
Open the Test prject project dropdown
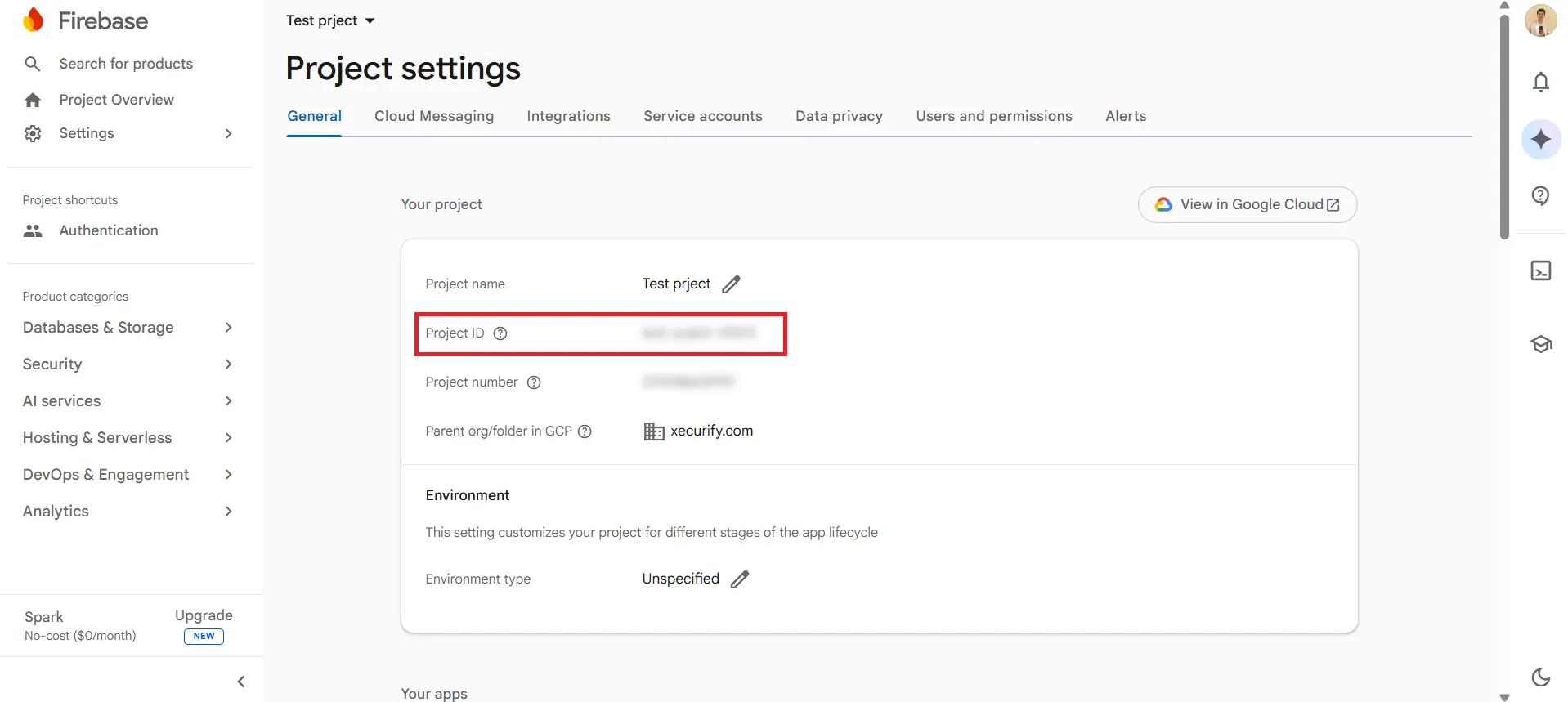click(330, 20)
